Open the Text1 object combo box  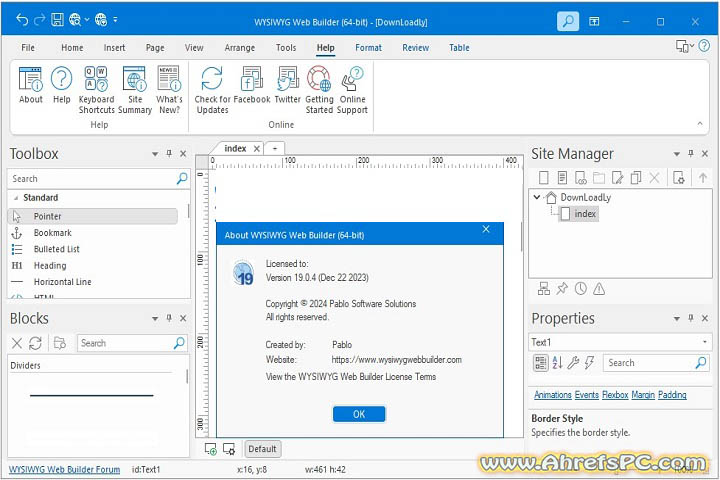tap(620, 342)
